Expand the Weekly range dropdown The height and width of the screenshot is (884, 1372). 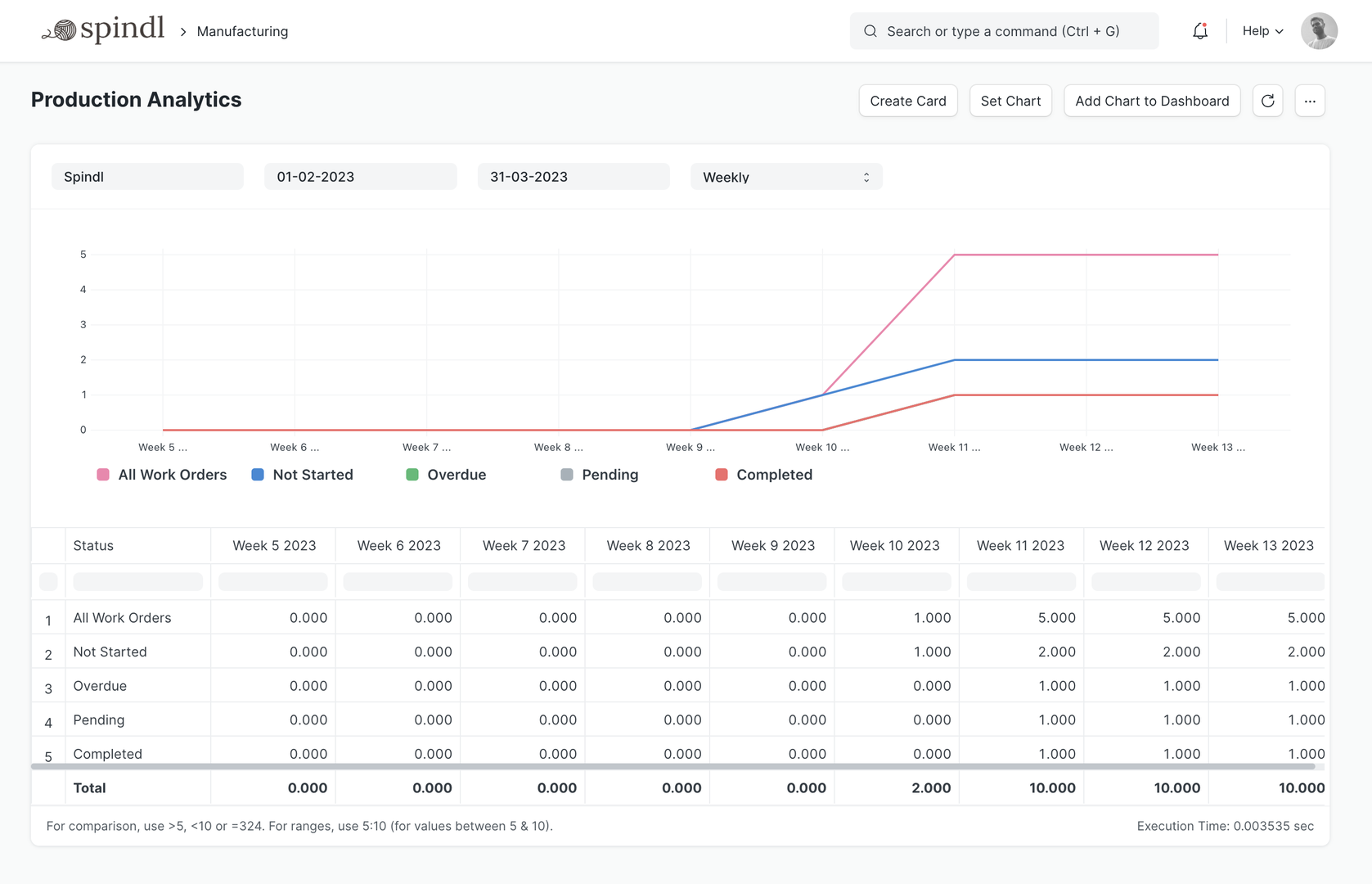click(785, 177)
